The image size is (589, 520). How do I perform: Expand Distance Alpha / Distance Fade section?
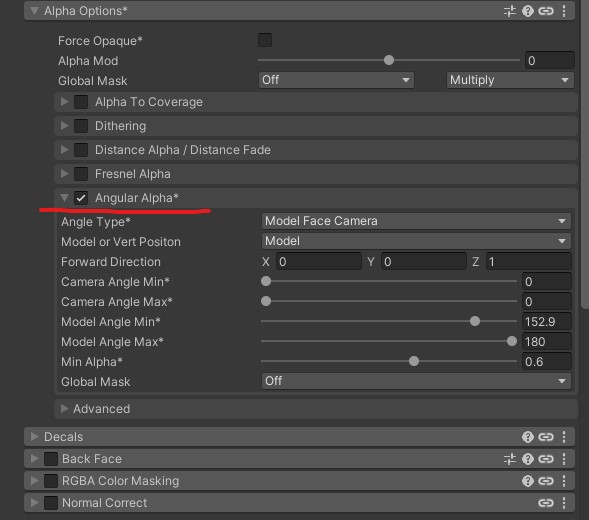[x=64, y=150]
